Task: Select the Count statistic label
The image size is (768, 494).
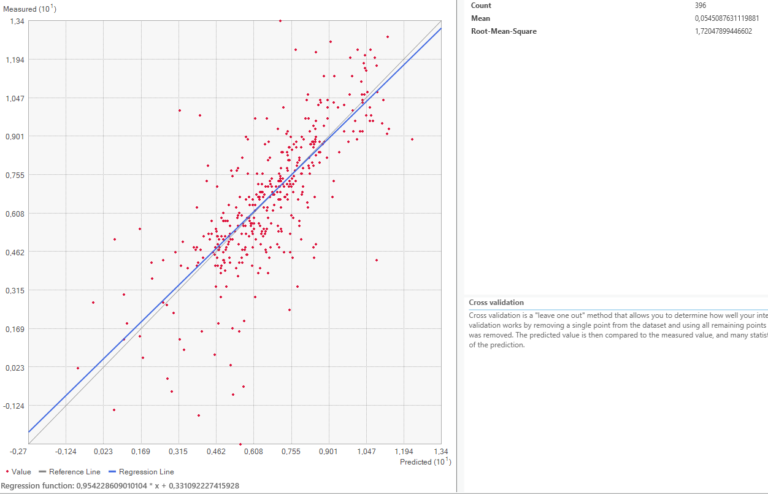Action: (x=482, y=5)
